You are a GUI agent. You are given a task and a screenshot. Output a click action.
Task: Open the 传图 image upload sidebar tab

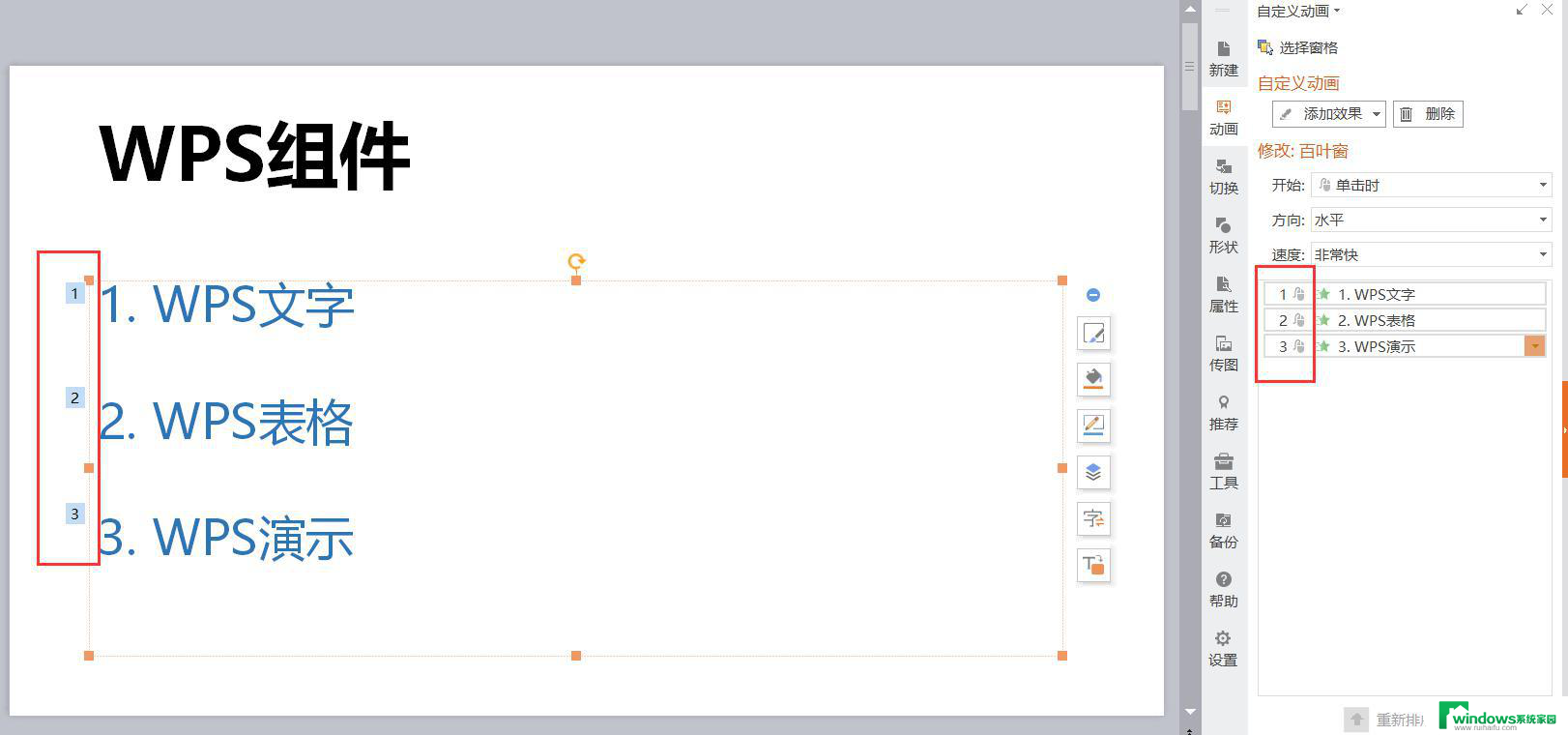click(1223, 354)
